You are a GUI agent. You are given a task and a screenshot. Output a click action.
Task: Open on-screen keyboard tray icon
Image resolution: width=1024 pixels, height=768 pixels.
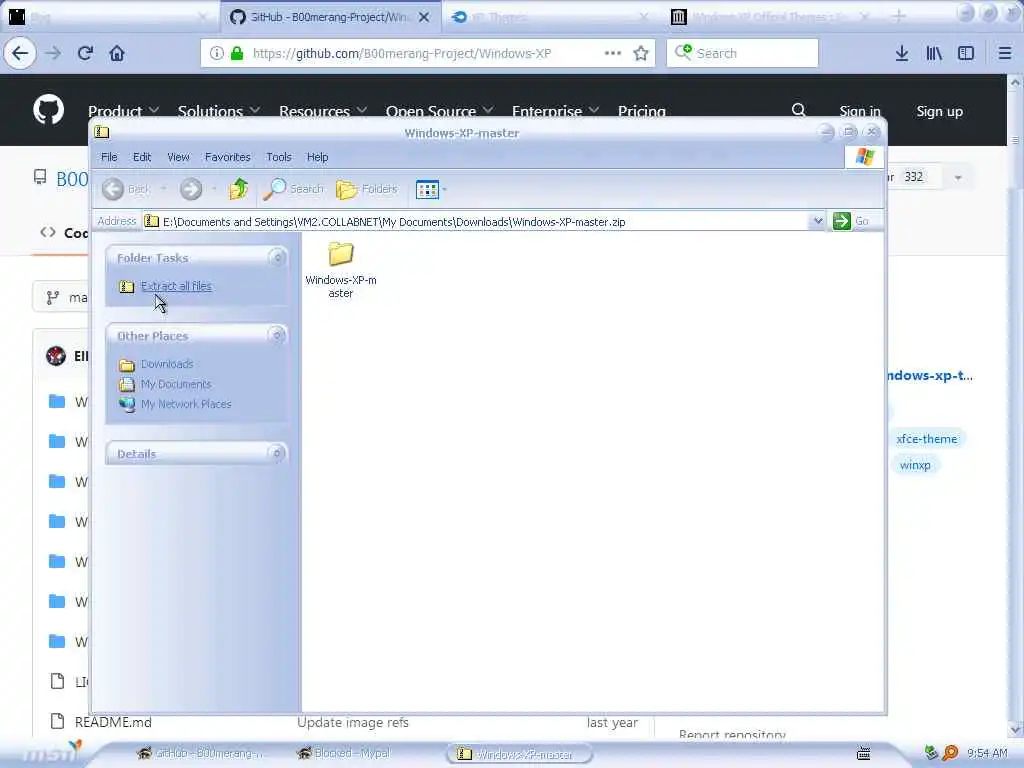click(863, 753)
